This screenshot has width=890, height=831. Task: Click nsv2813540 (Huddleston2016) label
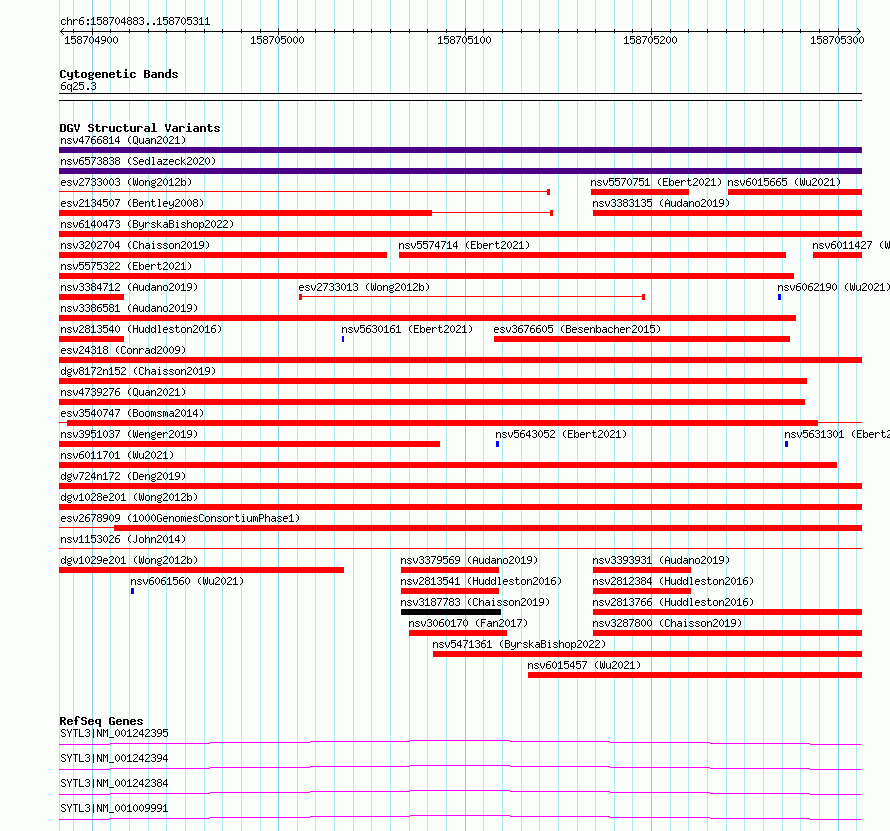point(141,329)
